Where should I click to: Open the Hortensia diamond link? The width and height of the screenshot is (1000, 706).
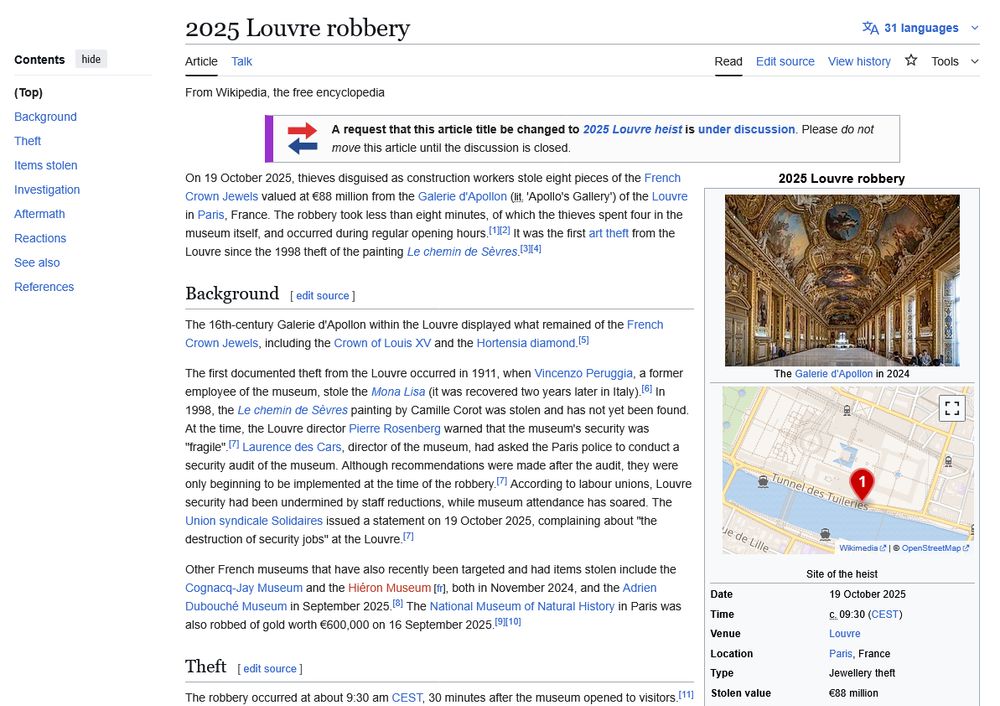pyautogui.click(x=527, y=342)
